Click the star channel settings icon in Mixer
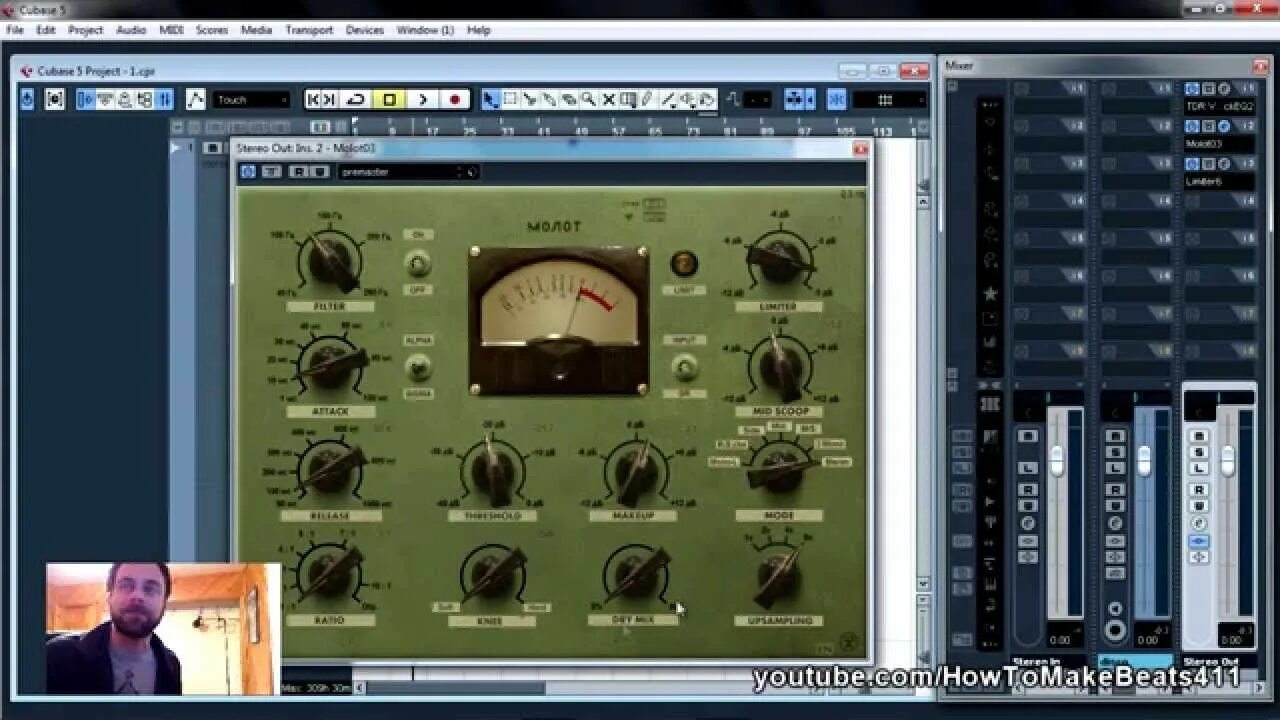Viewport: 1280px width, 720px height. (990, 294)
